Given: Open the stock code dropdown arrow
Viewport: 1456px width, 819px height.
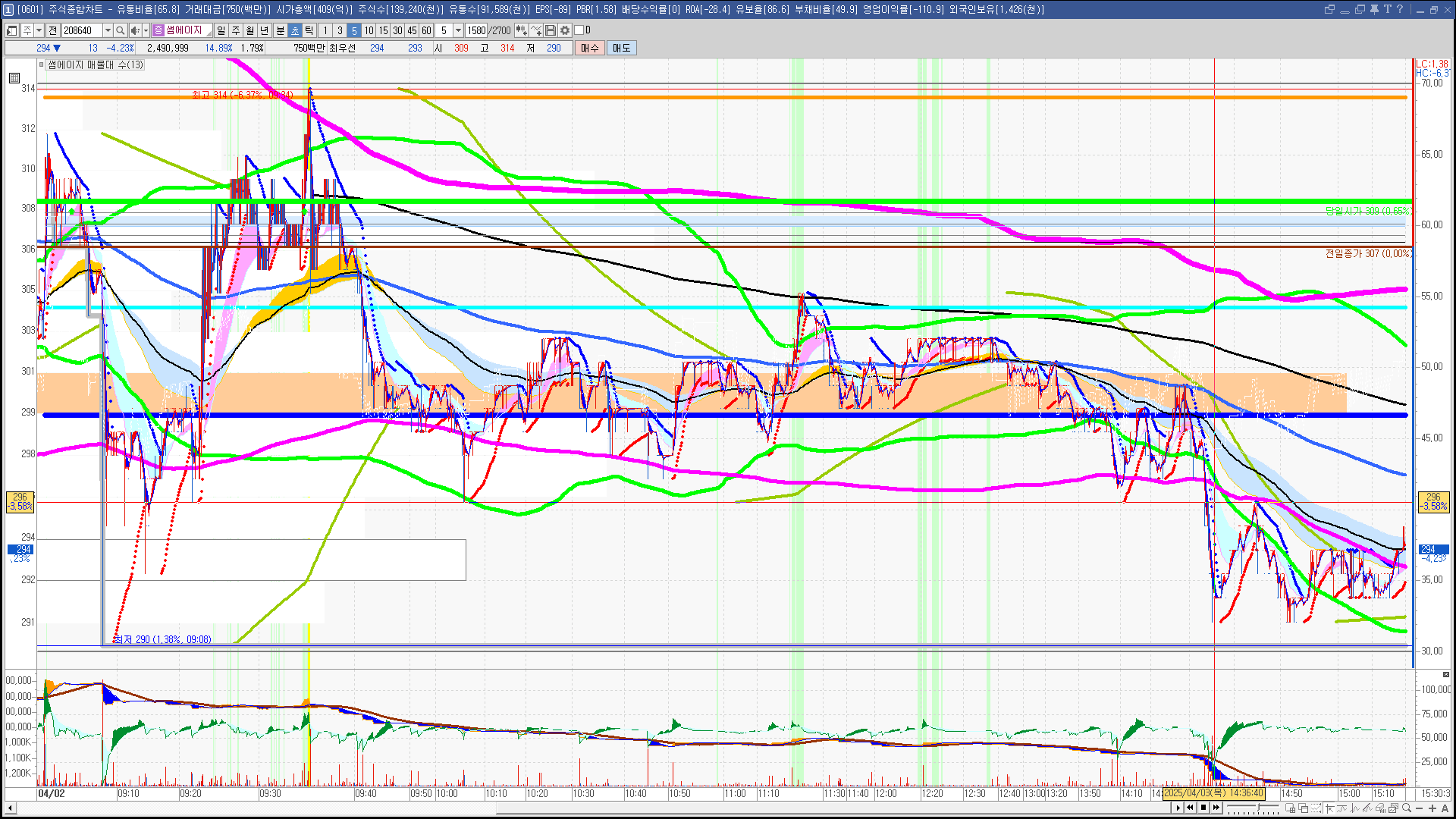Looking at the screenshot, I should click(x=108, y=30).
